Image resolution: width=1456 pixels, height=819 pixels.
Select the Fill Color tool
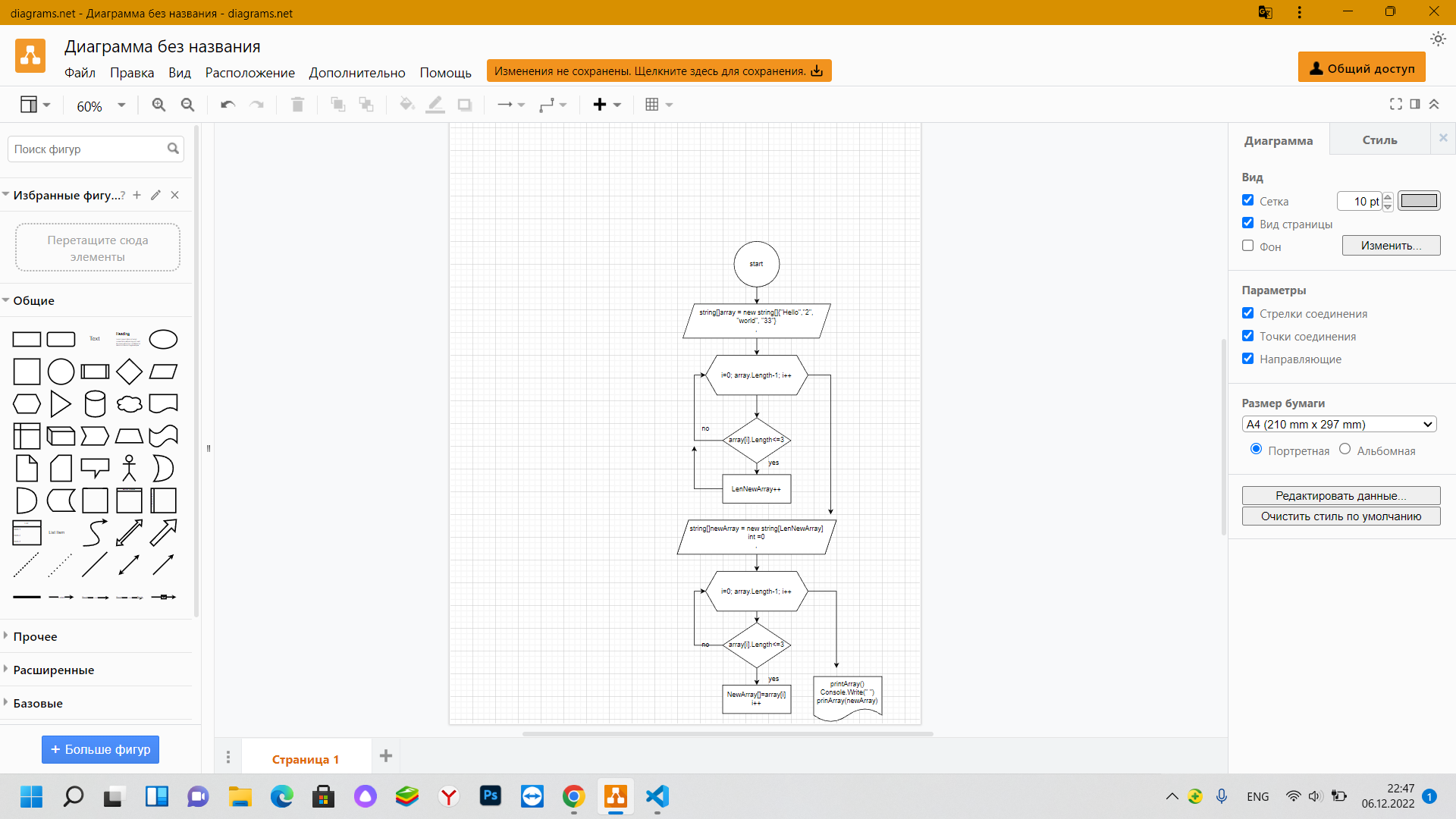407,104
